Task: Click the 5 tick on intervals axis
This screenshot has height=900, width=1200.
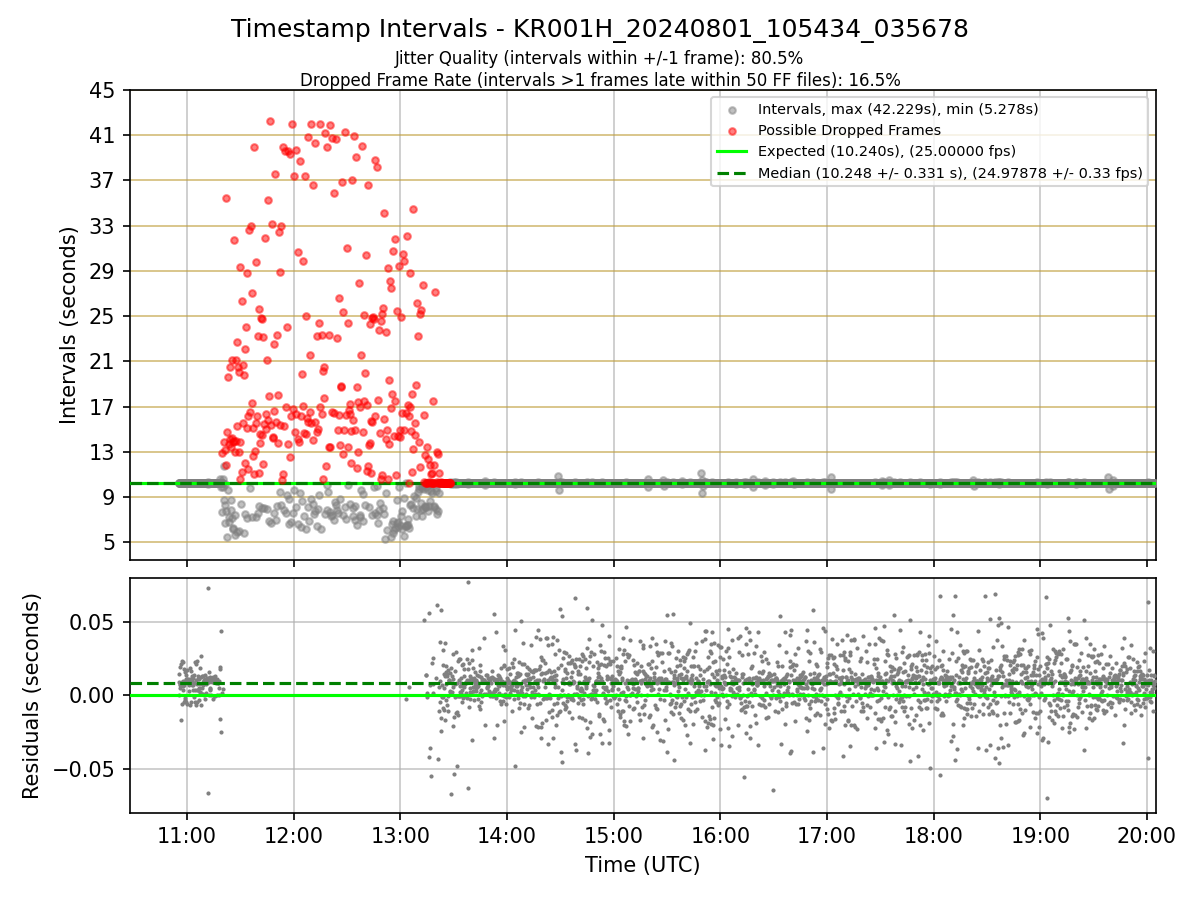Action: (110, 543)
